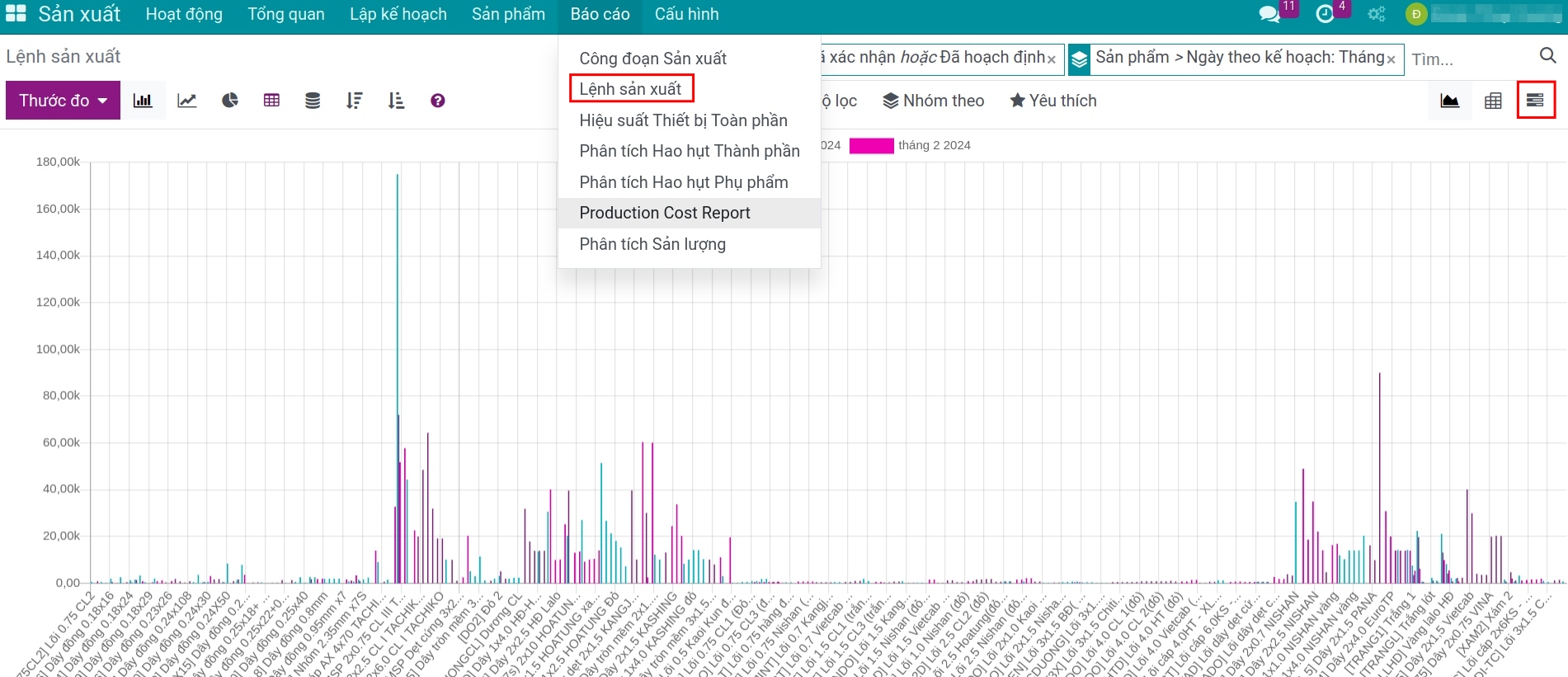Switch to list view
This screenshot has width=1568, height=677.
1536,101
